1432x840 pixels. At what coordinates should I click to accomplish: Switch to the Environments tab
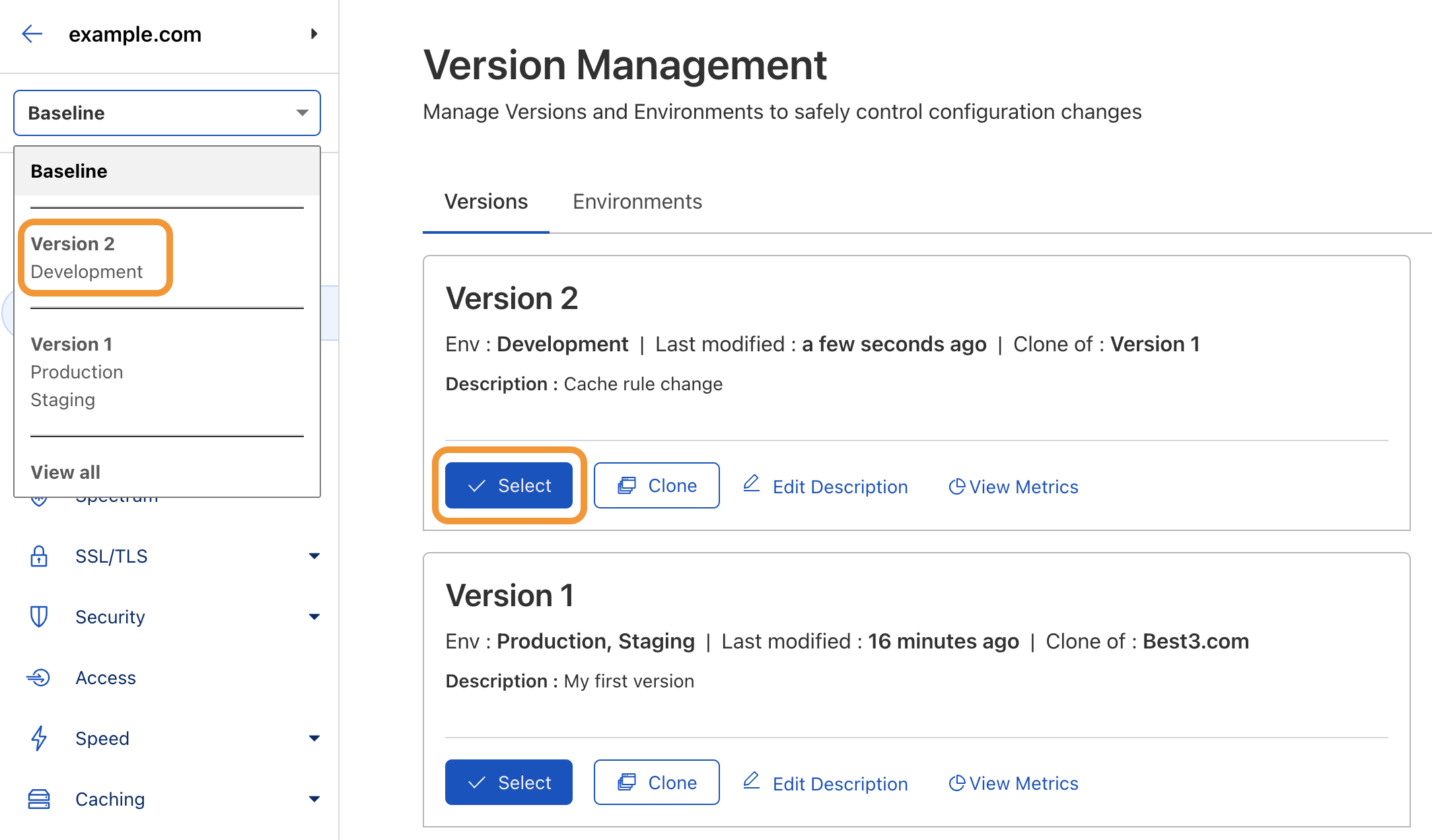tap(637, 201)
